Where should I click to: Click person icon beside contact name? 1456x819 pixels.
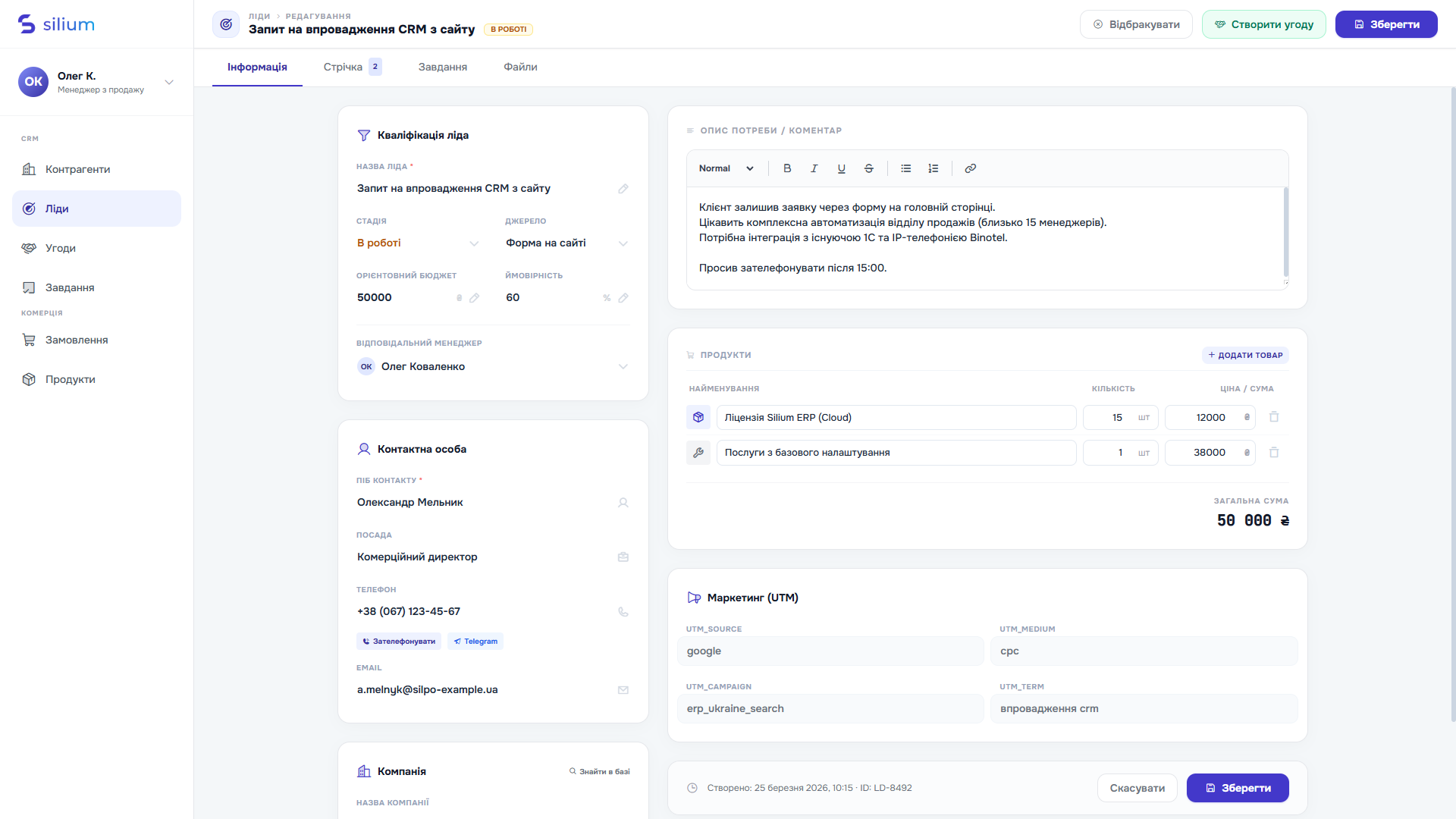pyautogui.click(x=623, y=503)
